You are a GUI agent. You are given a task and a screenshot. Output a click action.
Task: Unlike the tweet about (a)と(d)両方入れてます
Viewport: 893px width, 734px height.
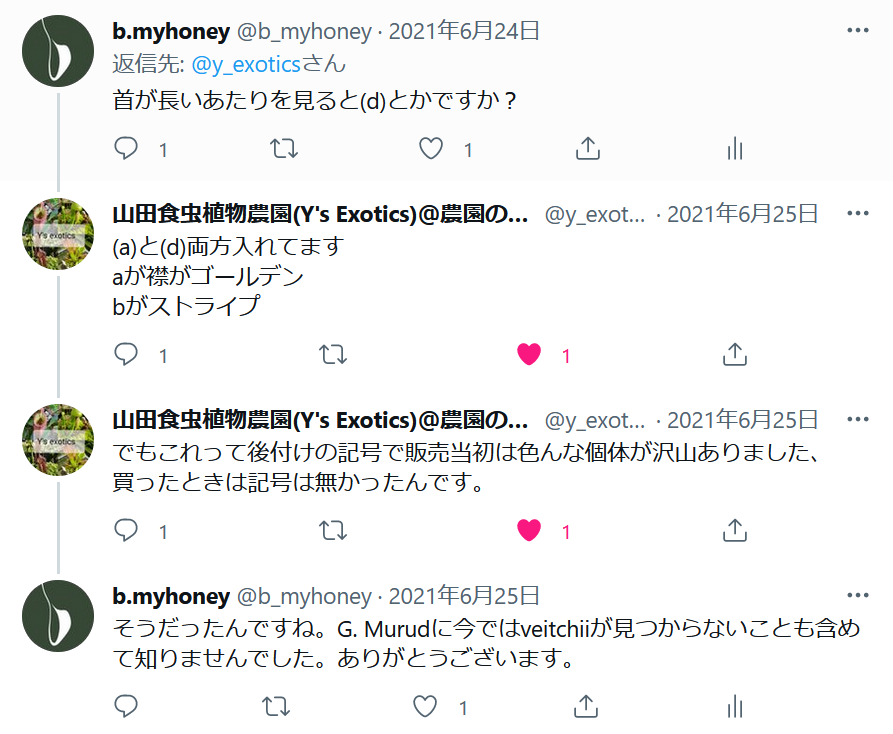pyautogui.click(x=529, y=354)
